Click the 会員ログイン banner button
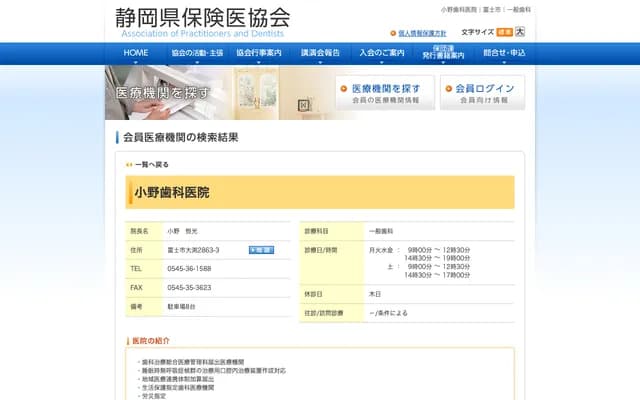Image resolution: width=640 pixels, height=400 pixels. click(x=482, y=93)
